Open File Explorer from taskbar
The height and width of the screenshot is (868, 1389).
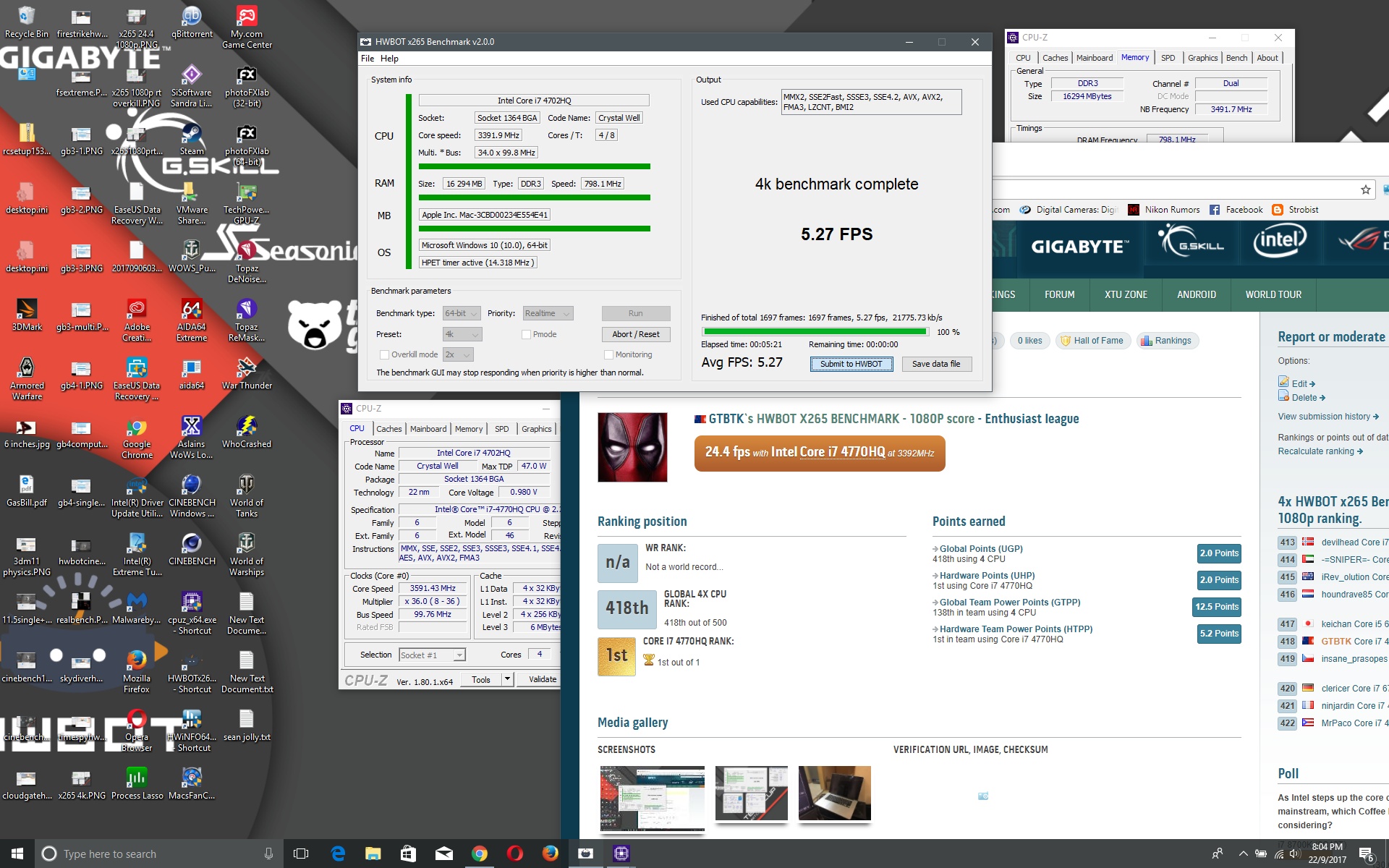373,854
